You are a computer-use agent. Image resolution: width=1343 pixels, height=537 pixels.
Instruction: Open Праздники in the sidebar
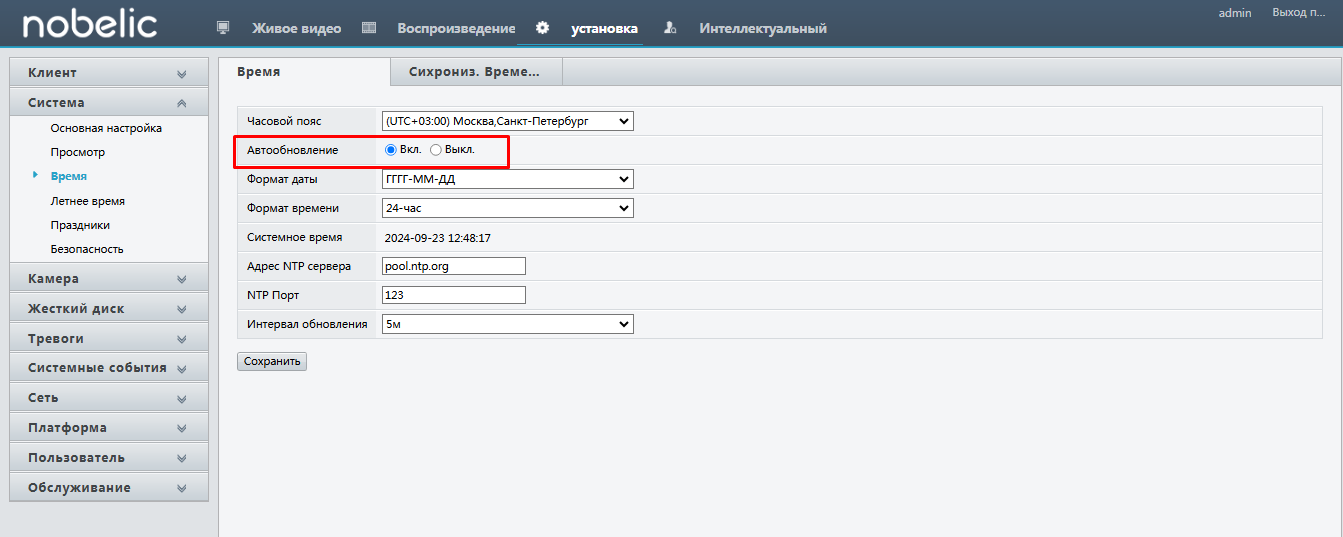pos(80,225)
